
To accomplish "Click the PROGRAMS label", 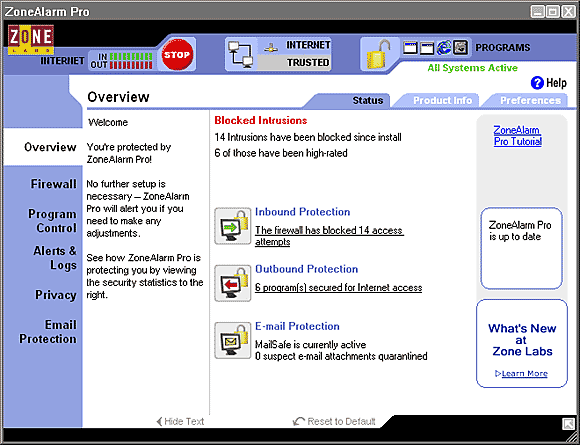I will tap(503, 48).
